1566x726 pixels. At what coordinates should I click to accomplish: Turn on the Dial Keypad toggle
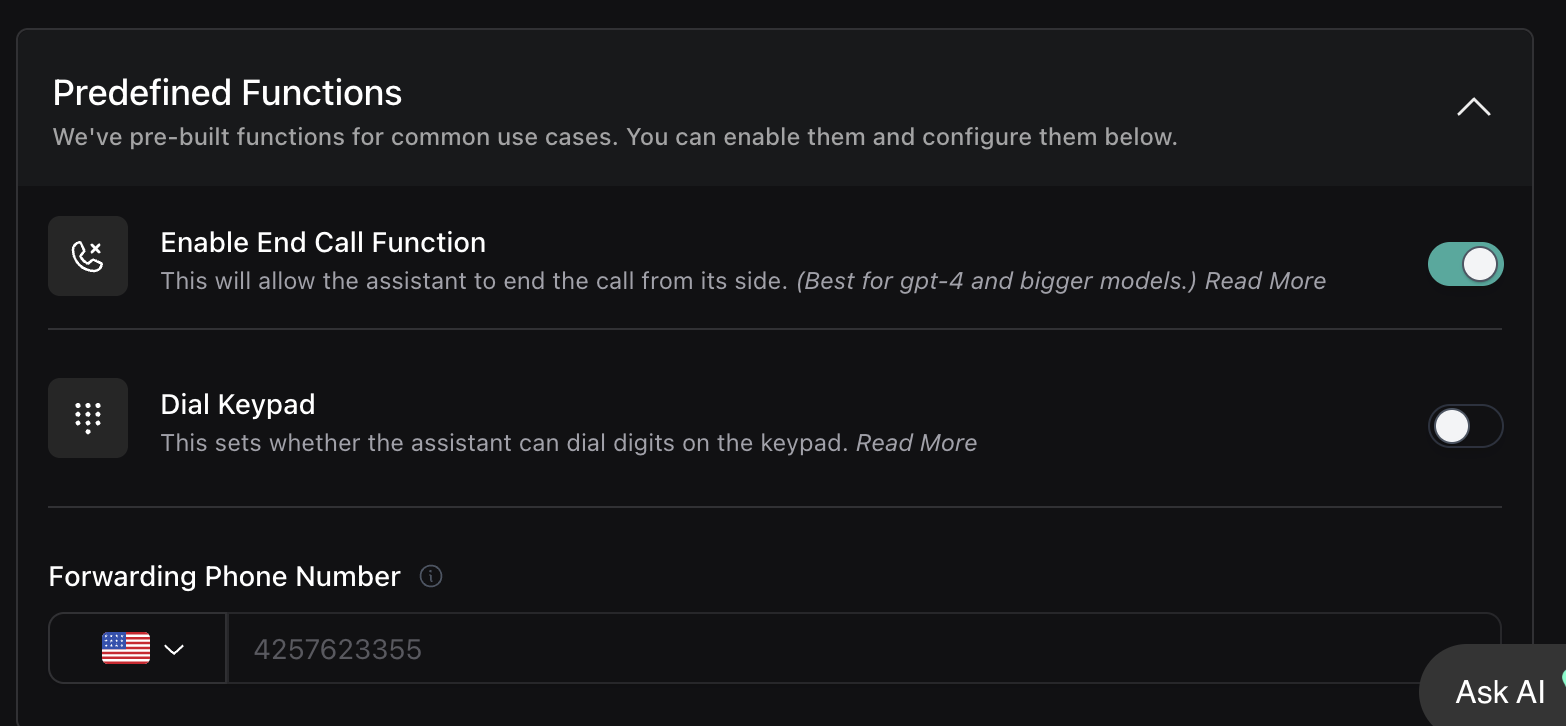(1465, 426)
